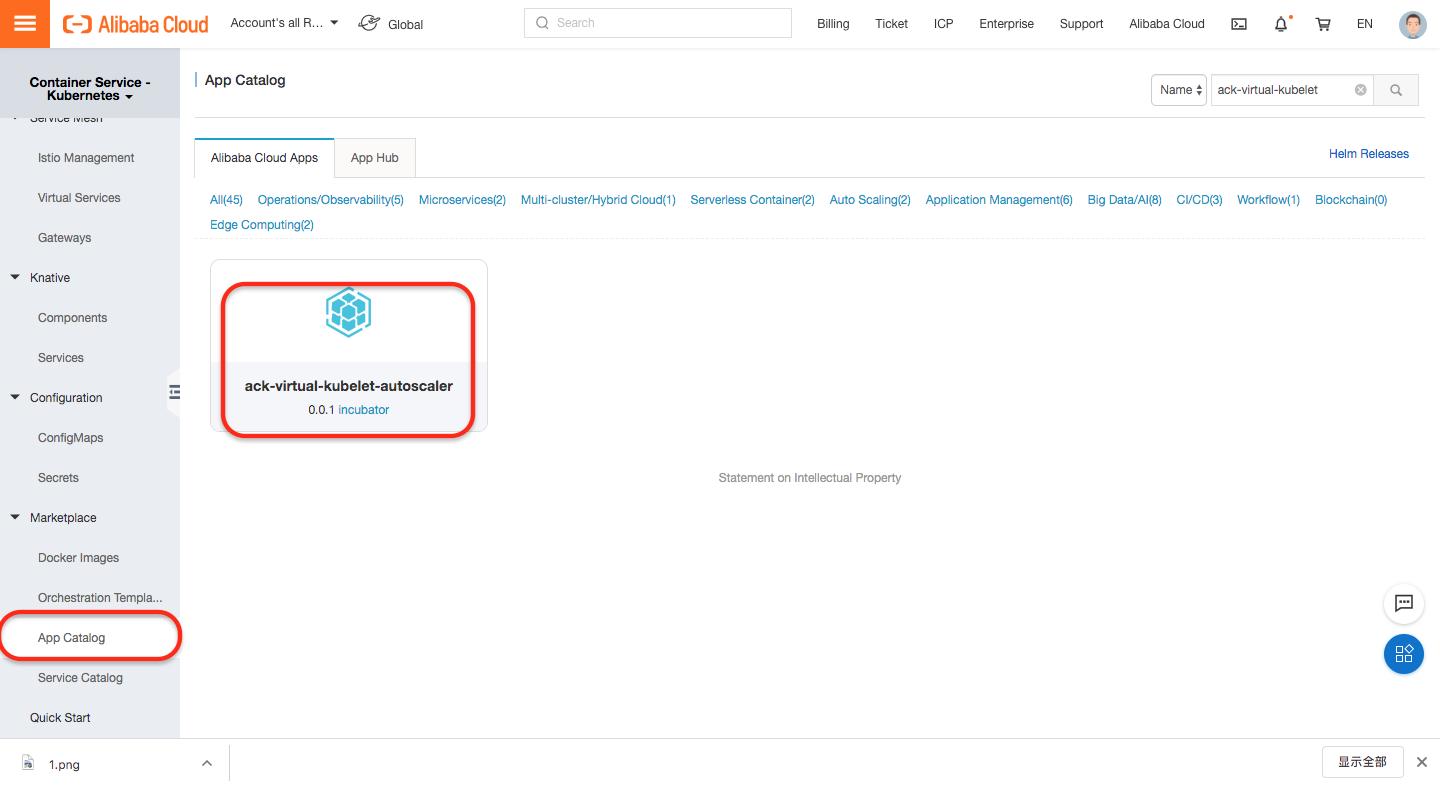Open the blue apps shortcut floating button
Screen dimensions: 1440x787
1404,654
